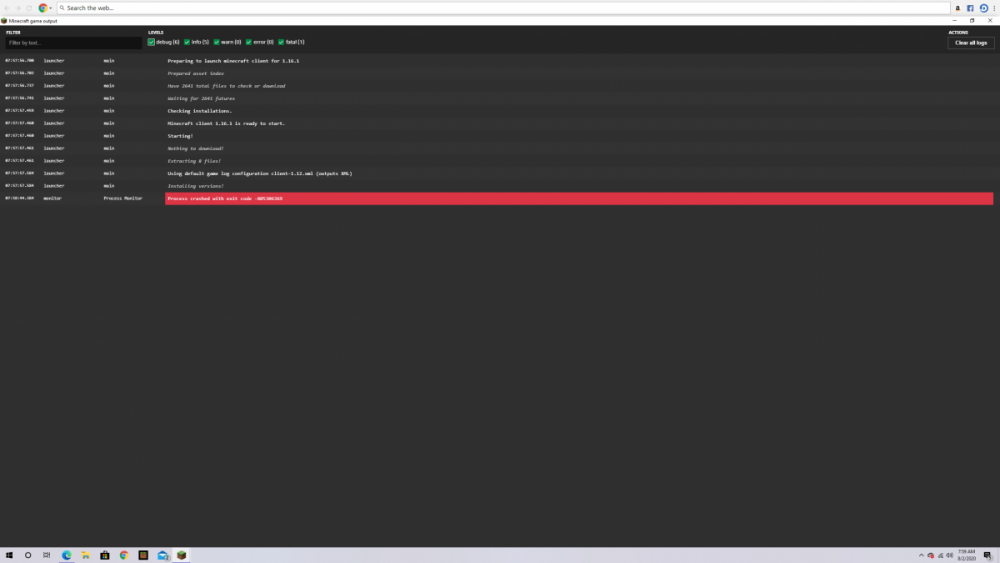Open the Mail app in the taskbar
The height and width of the screenshot is (563, 1000).
162,555
